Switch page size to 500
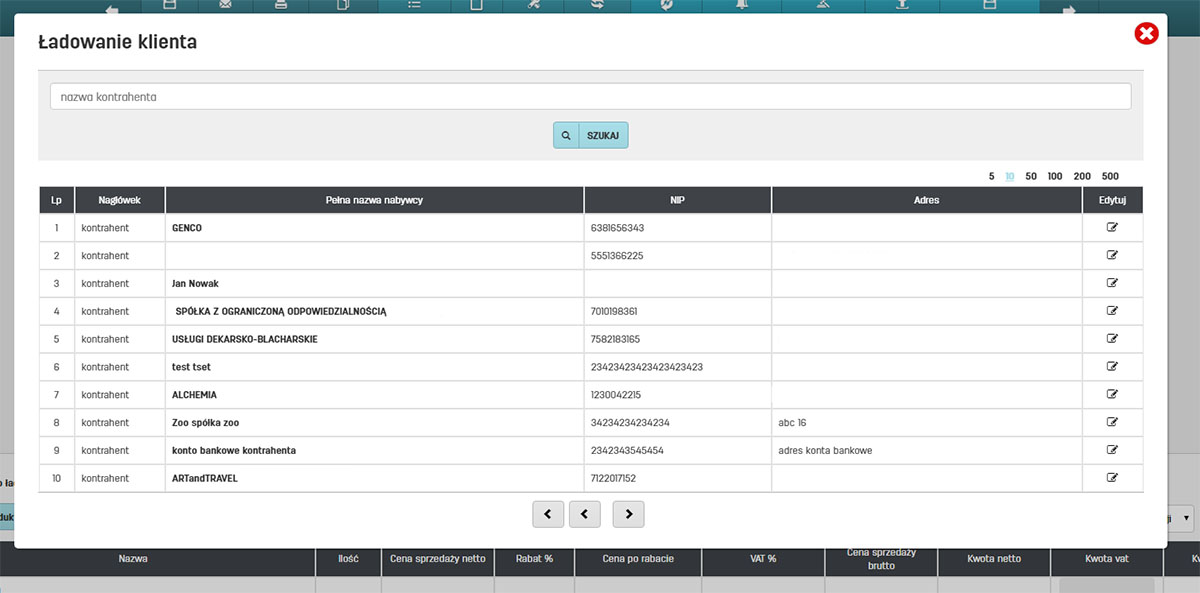This screenshot has height=593, width=1200. [1110, 176]
